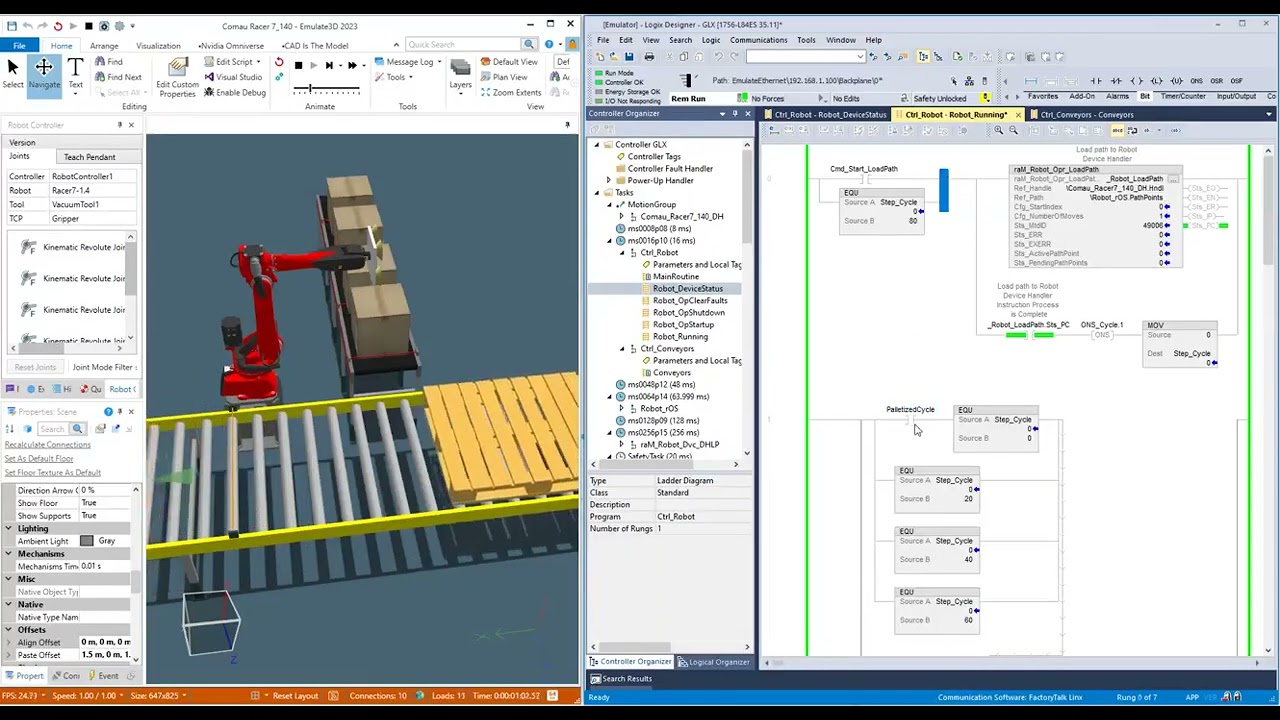The height and width of the screenshot is (720, 1280).
Task: Switch to Logical Organizer tab
Action: (x=712, y=662)
